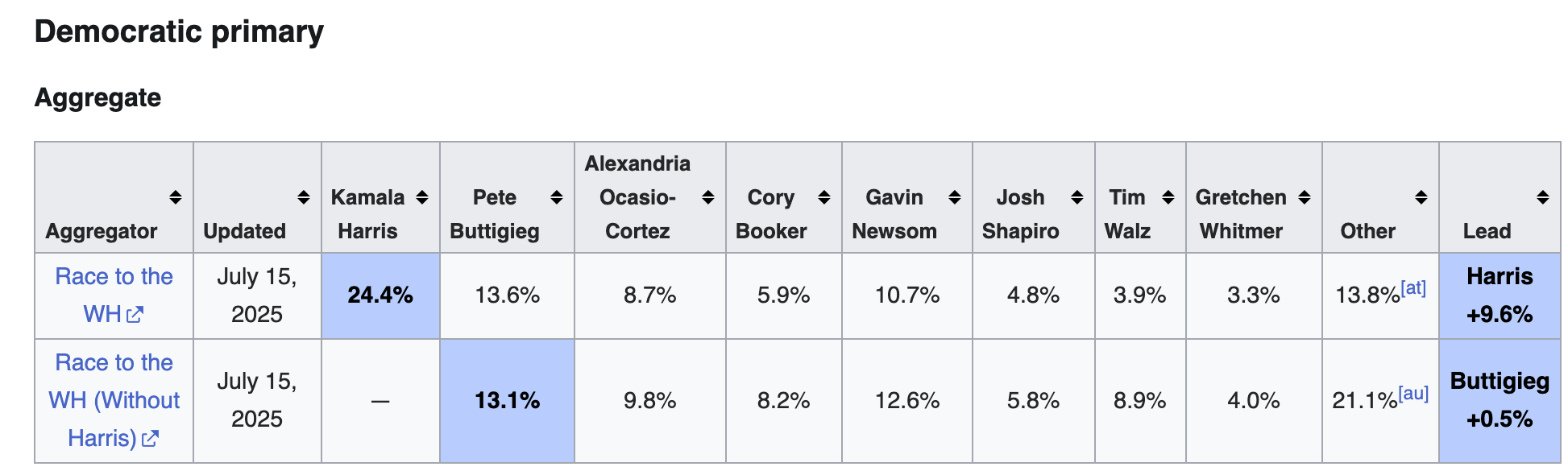Sort by Alexandria Ocasio-Cortez column arrows

pos(707,197)
